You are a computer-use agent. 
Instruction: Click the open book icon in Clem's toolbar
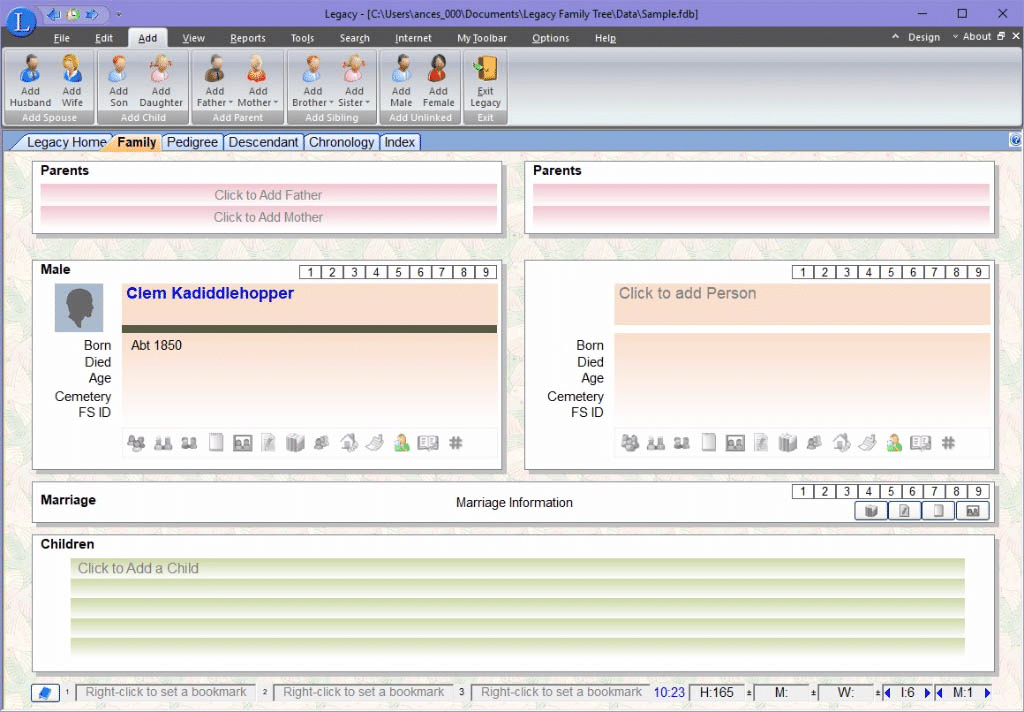[428, 444]
